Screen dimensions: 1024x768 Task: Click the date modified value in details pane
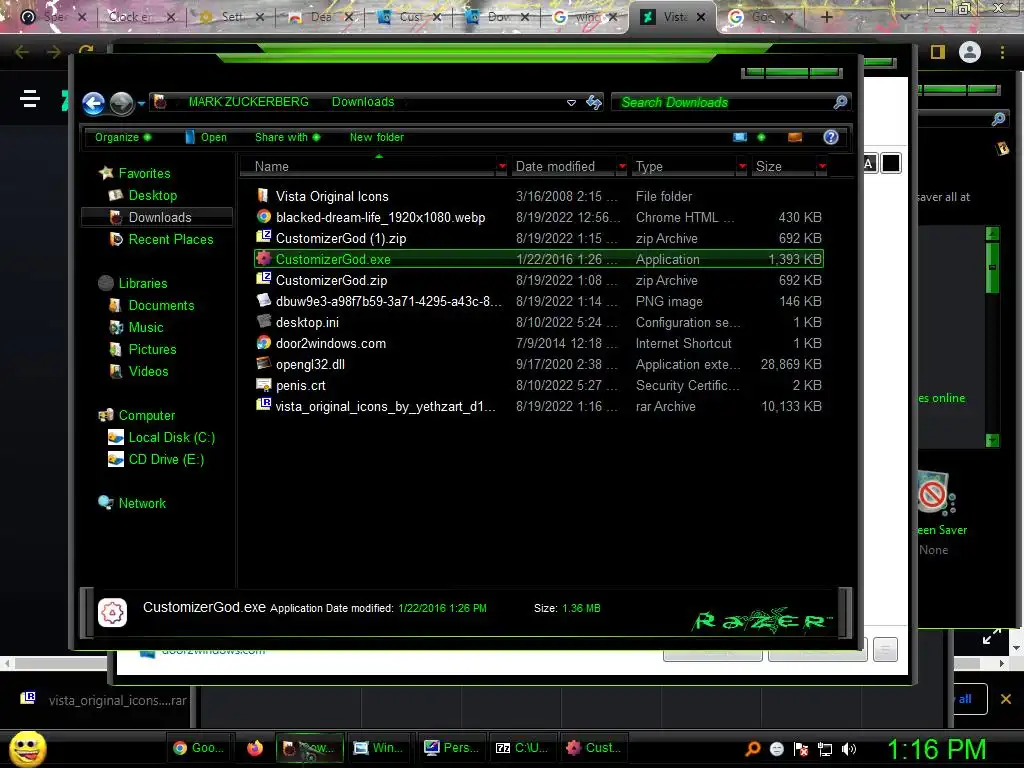(442, 608)
